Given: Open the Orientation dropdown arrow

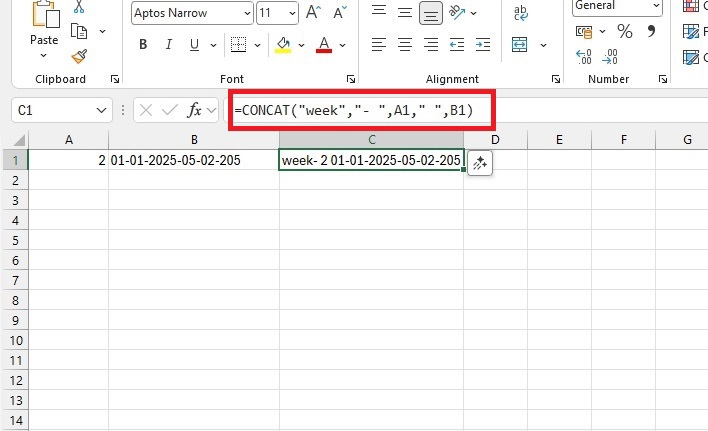Looking at the screenshot, I should point(474,13).
